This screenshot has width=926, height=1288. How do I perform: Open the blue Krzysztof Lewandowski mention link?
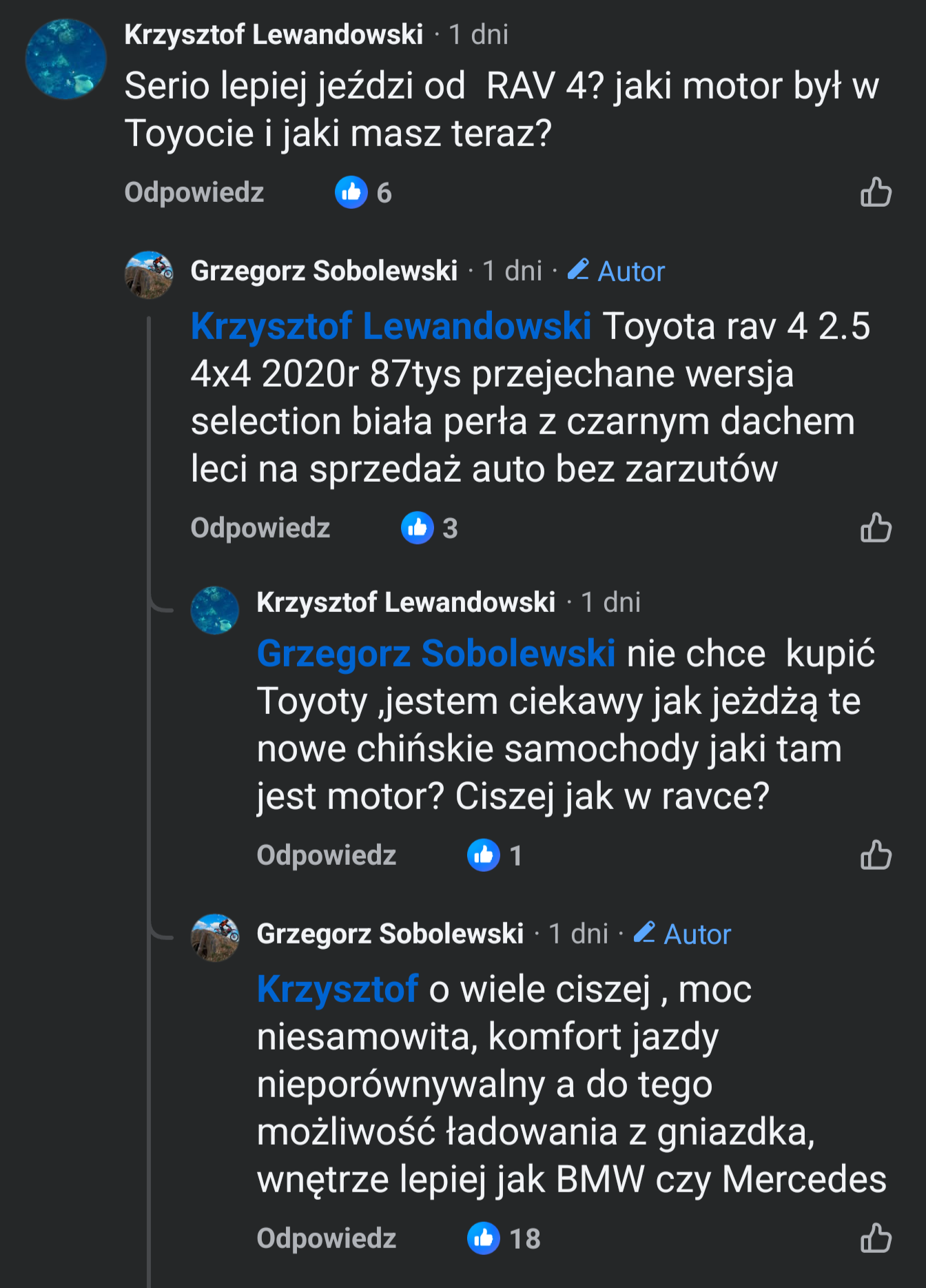pyautogui.click(x=391, y=326)
